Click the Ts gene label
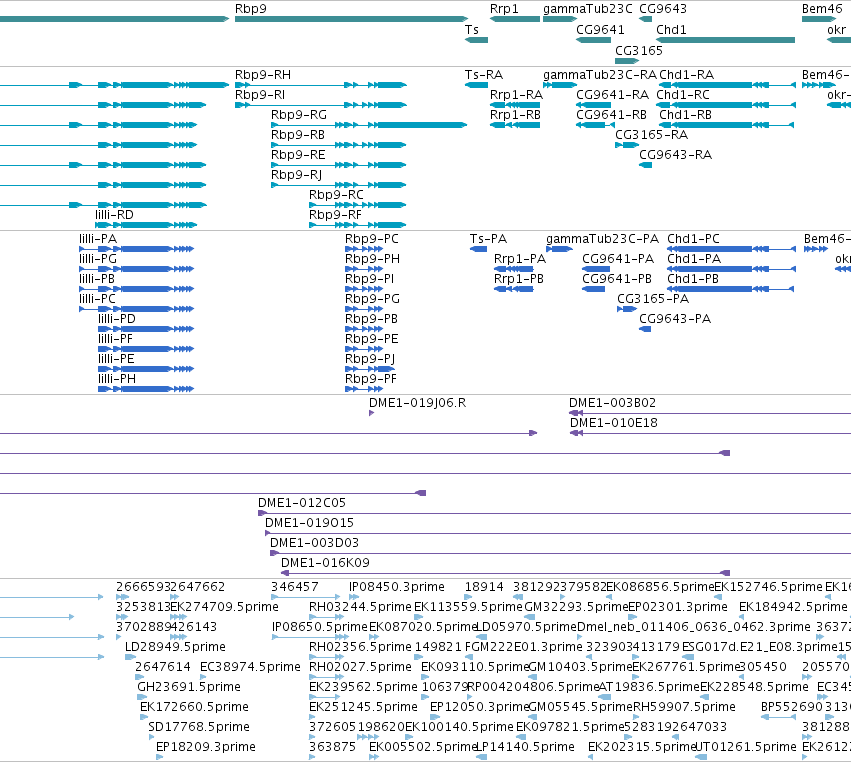The width and height of the screenshot is (851, 762). click(x=472, y=29)
